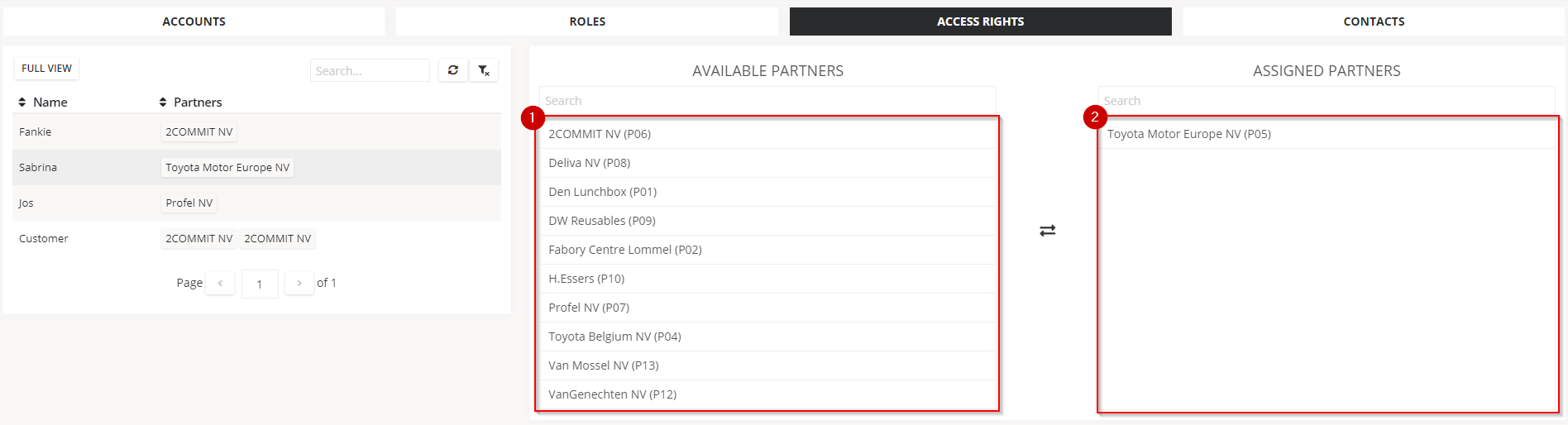
Task: Go to the previous page
Action: (220, 283)
